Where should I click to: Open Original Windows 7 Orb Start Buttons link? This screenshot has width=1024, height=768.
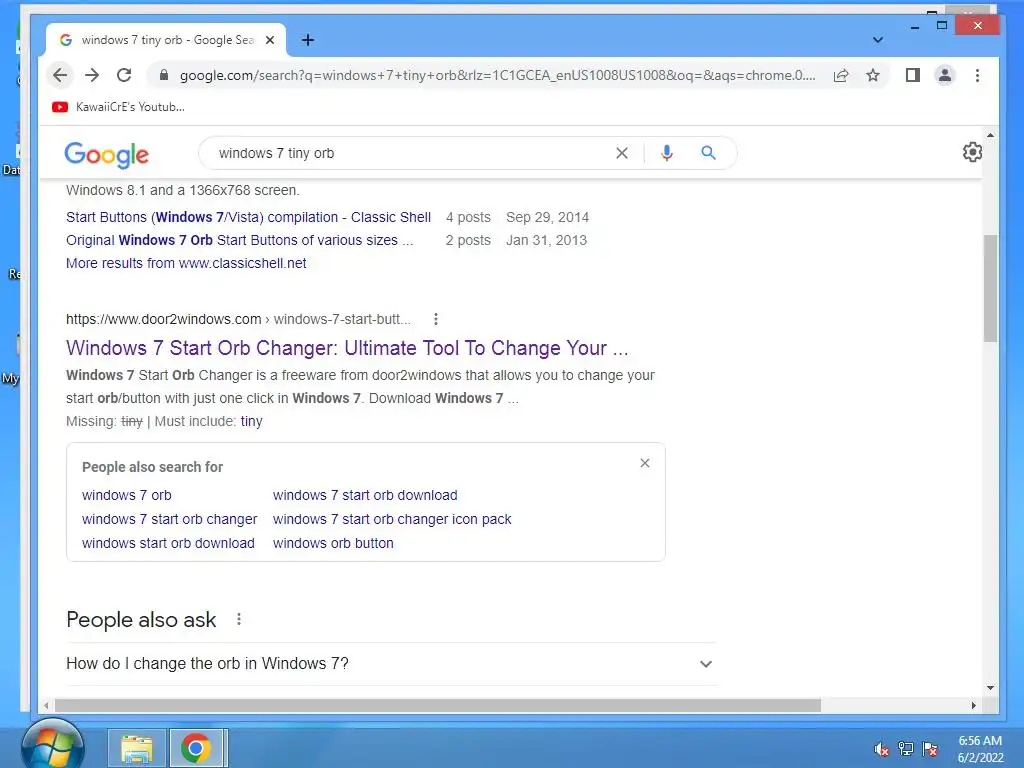point(239,240)
